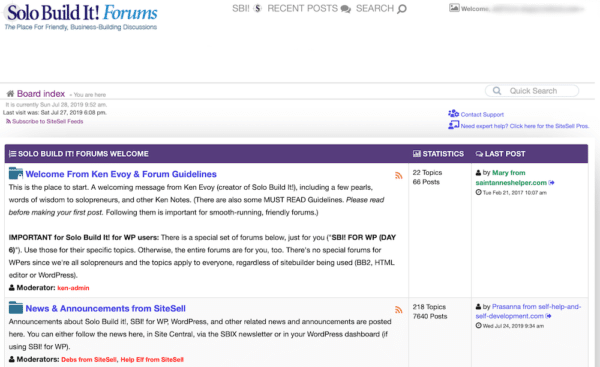Image resolution: width=600 pixels, height=367 pixels.
Task: Click the Recent Posts speech bubble icon
Action: (346, 9)
